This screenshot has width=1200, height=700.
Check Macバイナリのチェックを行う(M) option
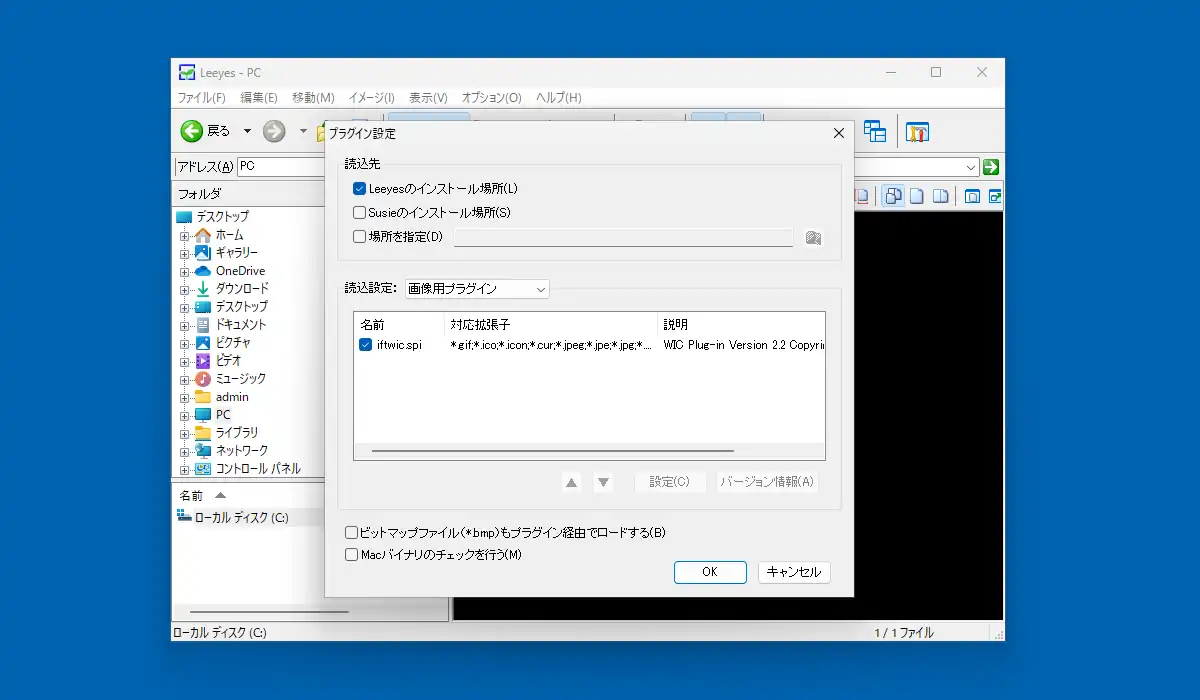coord(351,555)
